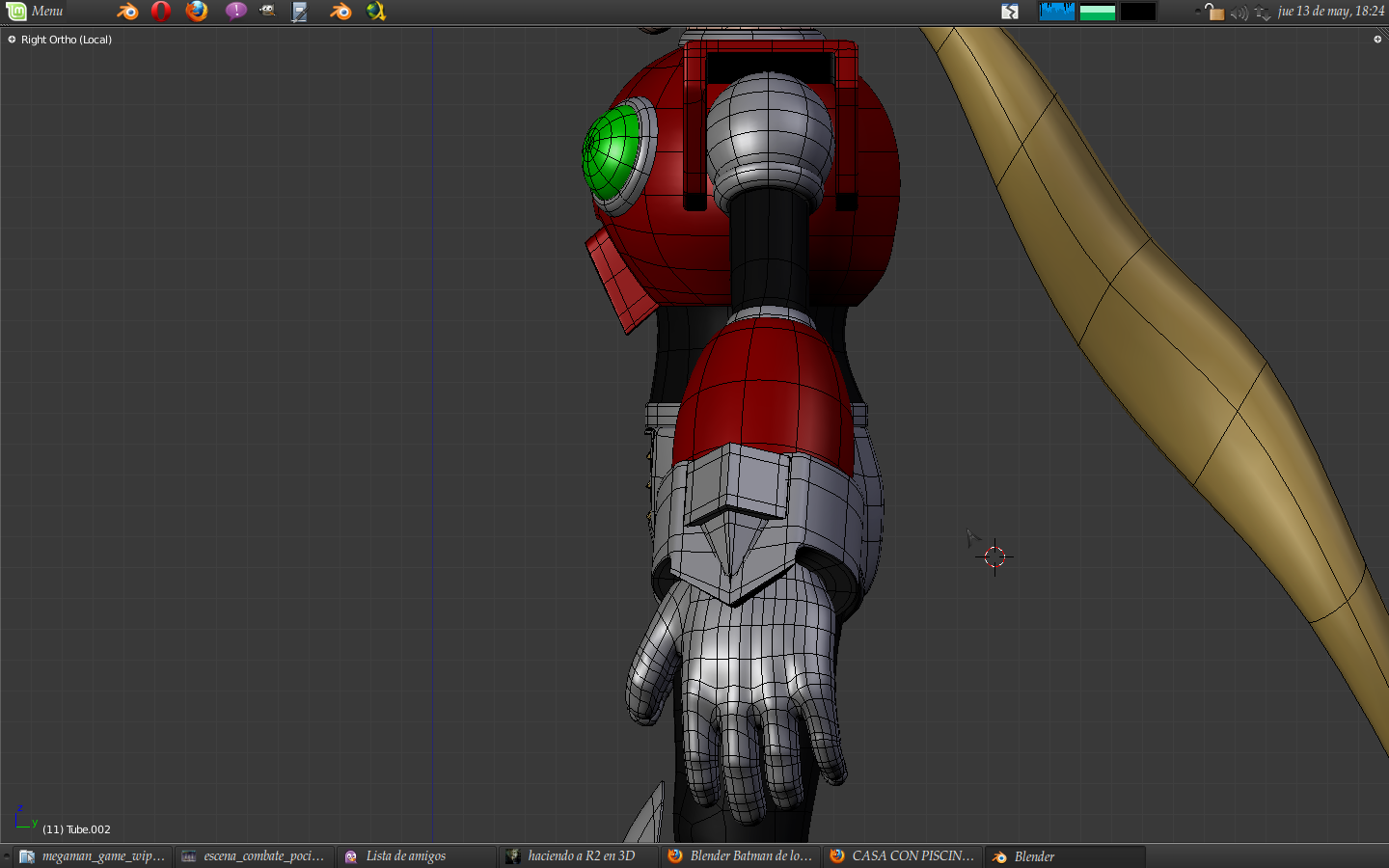
Task: Open the black system monitor graph
Action: coord(1138,12)
